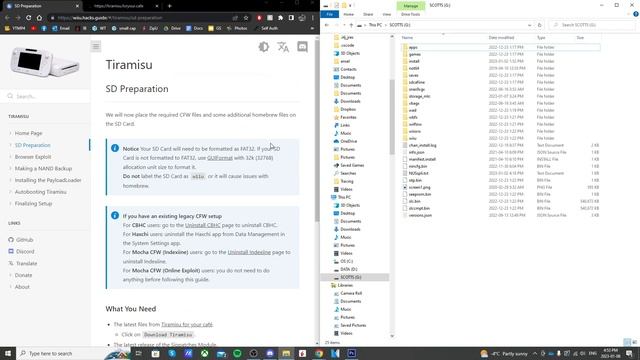The height and width of the screenshot is (360, 640).
Task: Open Finalizing Setup sidebar page
Action: point(33,203)
